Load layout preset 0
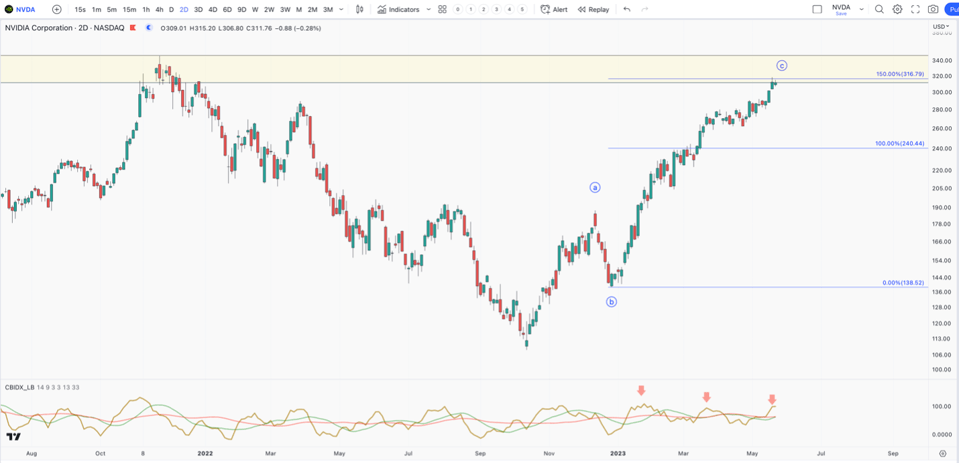The image size is (959, 465). click(x=457, y=10)
